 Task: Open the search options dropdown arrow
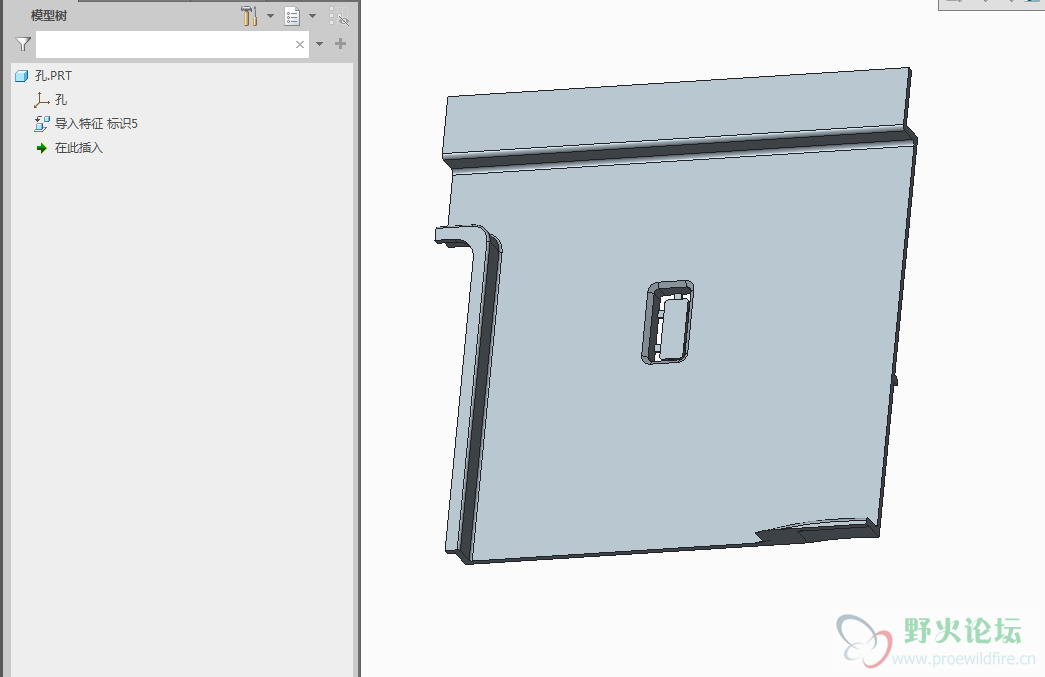[x=319, y=45]
